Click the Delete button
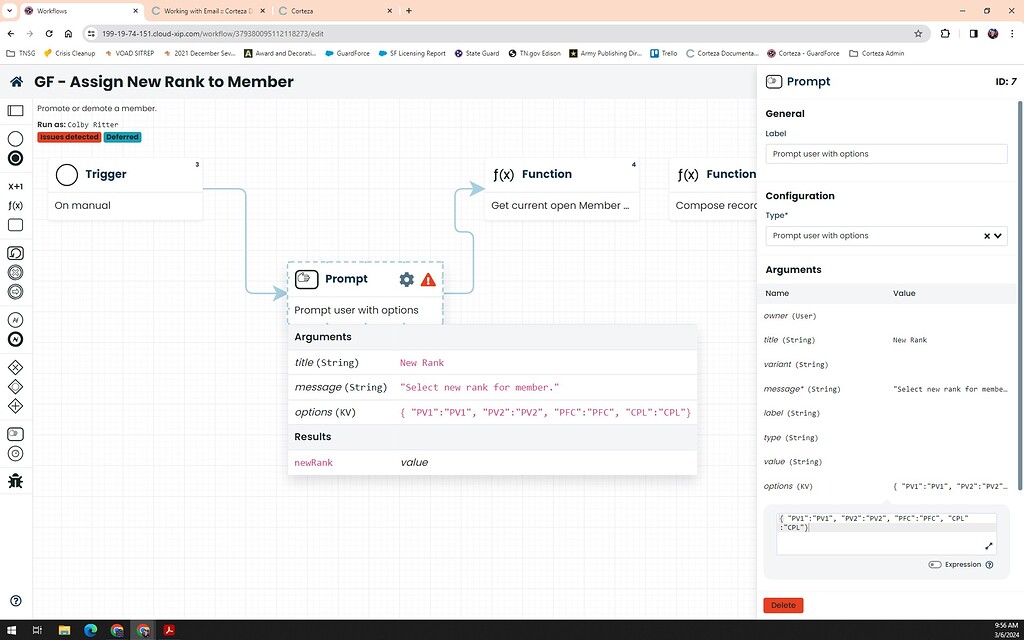The height and width of the screenshot is (640, 1024). tap(783, 605)
